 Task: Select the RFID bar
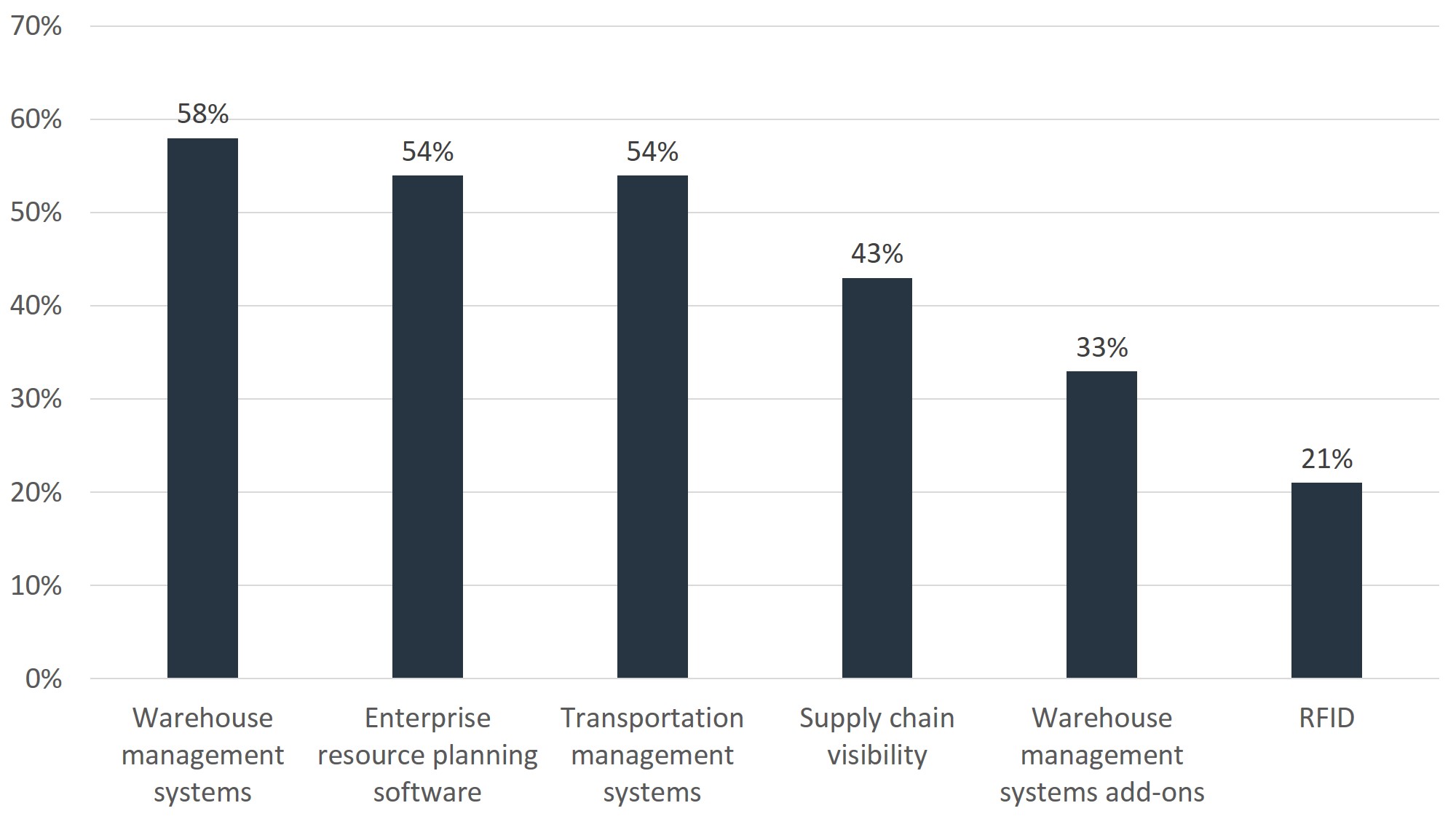click(1326, 581)
